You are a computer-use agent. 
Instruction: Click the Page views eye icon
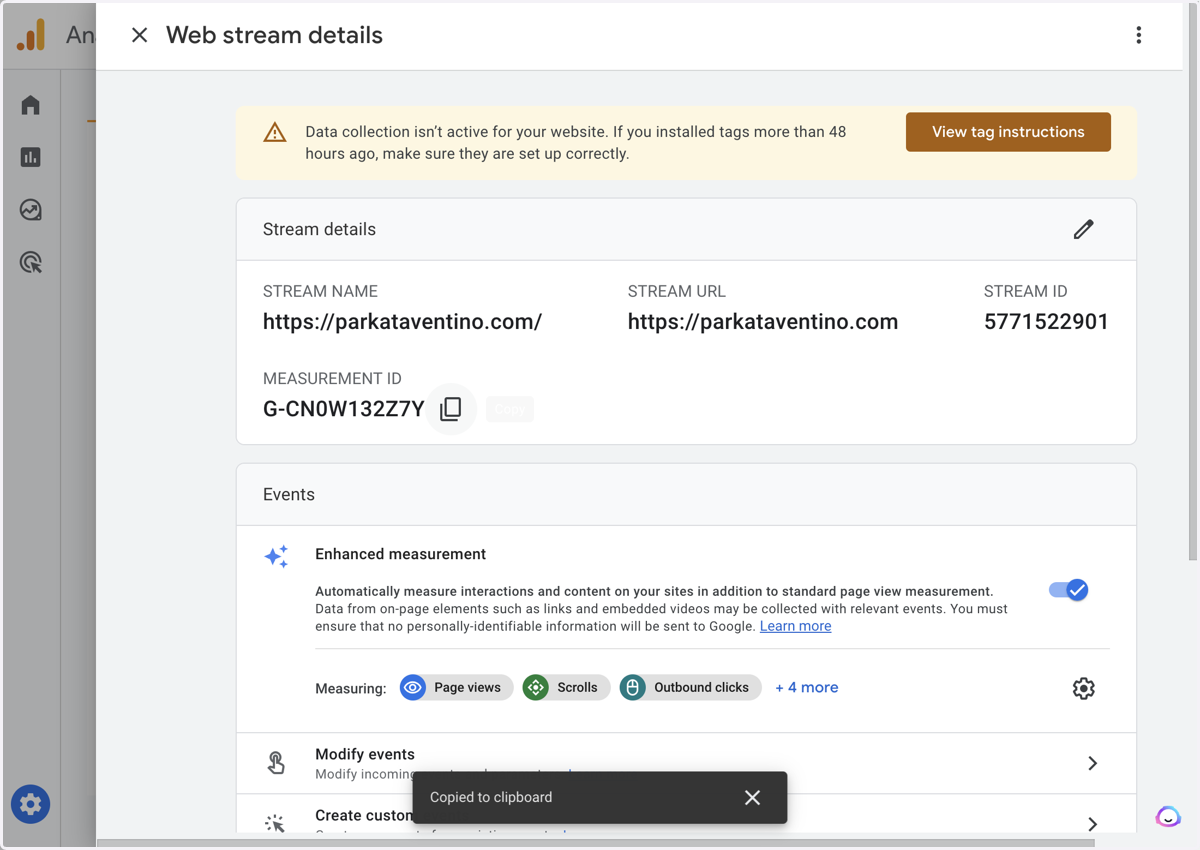pyautogui.click(x=413, y=687)
